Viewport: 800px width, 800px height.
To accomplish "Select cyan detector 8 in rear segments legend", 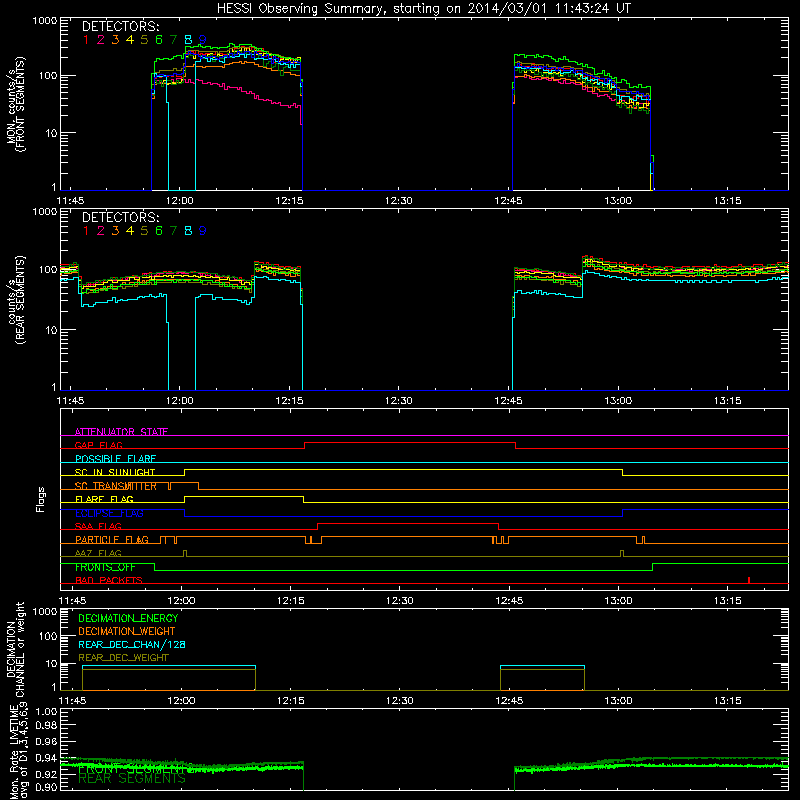I will [188, 231].
